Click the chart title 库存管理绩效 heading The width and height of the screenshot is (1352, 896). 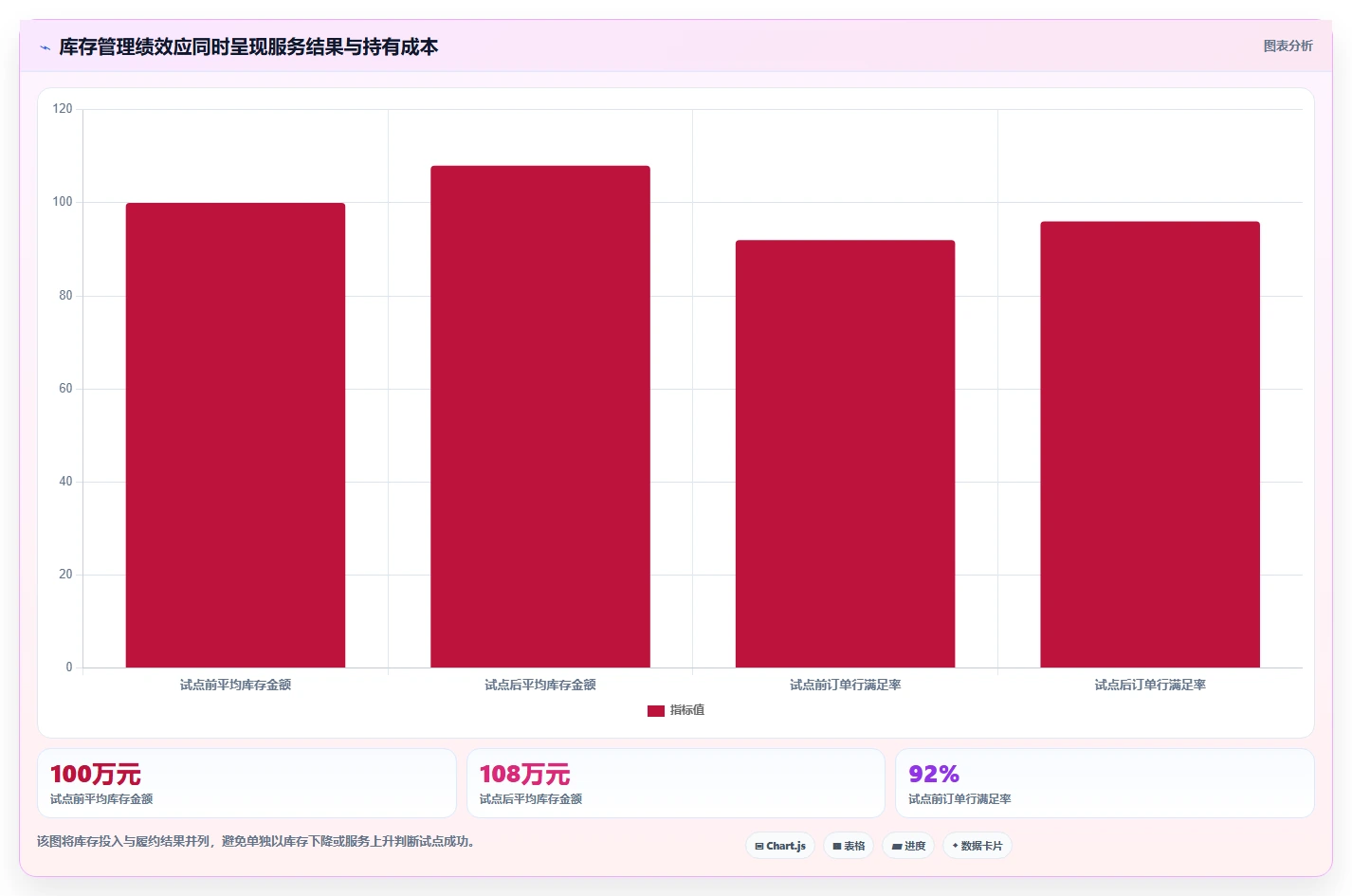pos(248,46)
